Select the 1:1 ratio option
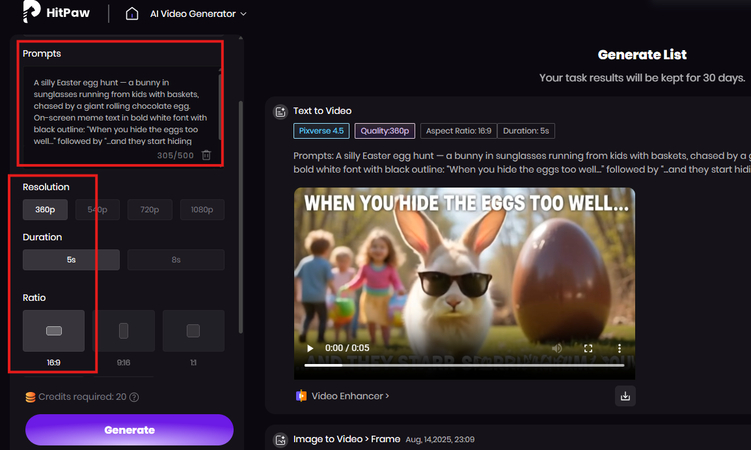The height and width of the screenshot is (450, 751). [193, 331]
